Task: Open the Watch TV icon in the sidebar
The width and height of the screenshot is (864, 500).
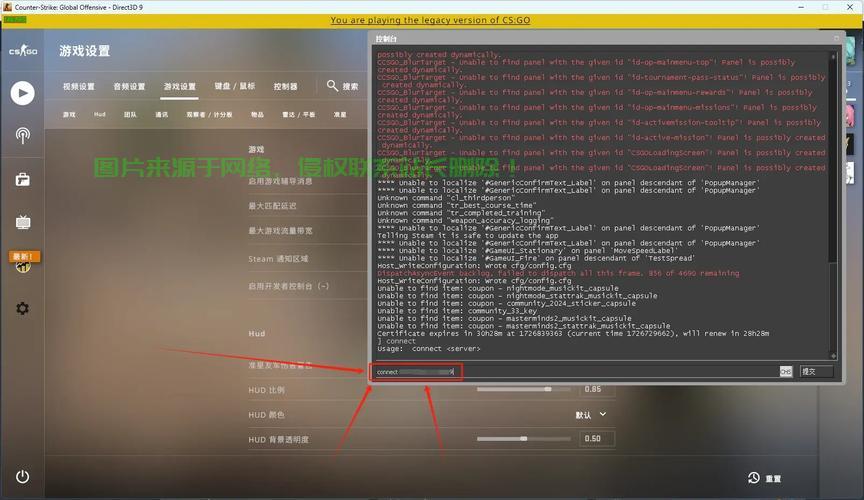Action: (x=23, y=222)
